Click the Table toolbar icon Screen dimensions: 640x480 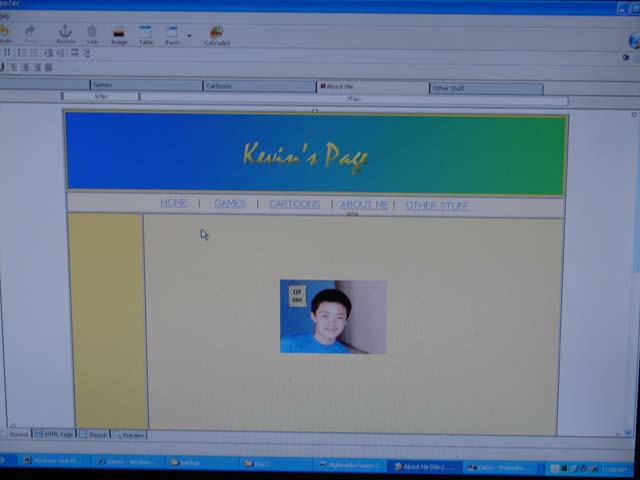point(146,35)
